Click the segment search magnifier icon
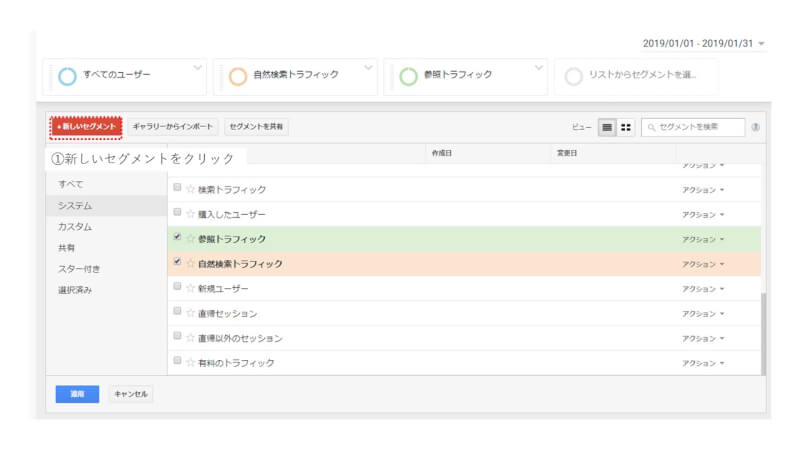The height and width of the screenshot is (450, 800). click(651, 127)
